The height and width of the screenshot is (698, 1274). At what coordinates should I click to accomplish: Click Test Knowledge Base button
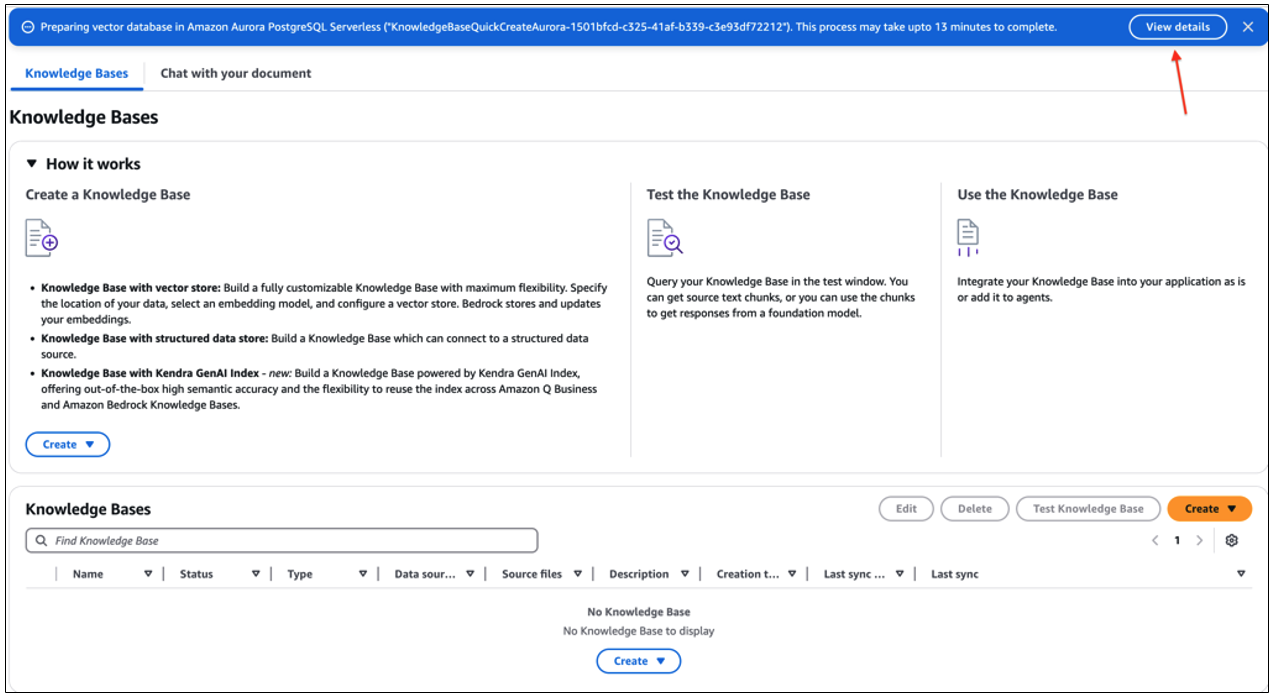(1088, 508)
